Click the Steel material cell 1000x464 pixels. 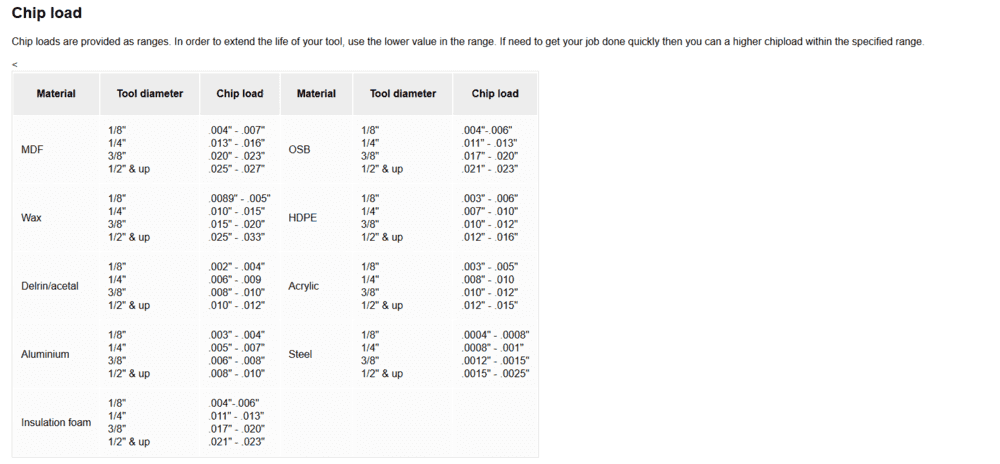click(x=300, y=354)
